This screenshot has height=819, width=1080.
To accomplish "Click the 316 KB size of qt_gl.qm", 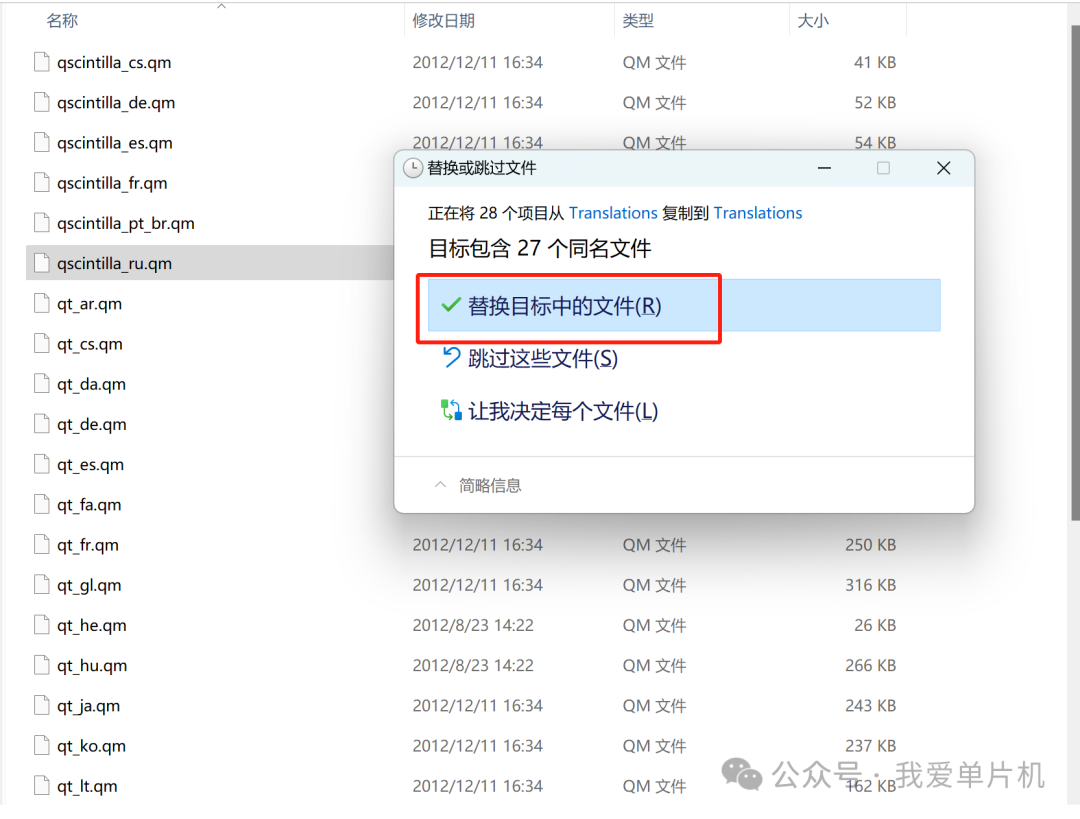I will [x=871, y=585].
